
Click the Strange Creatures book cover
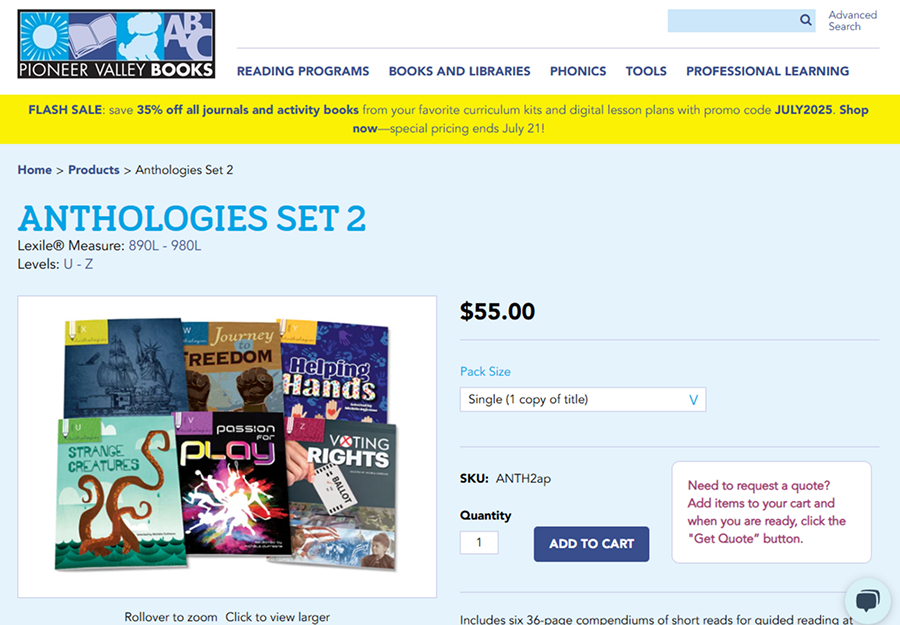[x=120, y=492]
